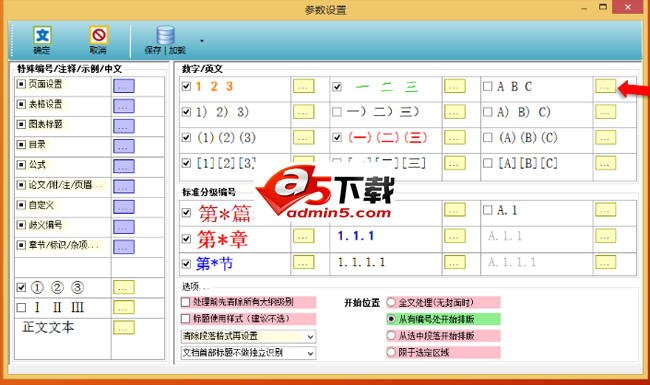The width and height of the screenshot is (650, 385).
Task: Open format button for 1) 2) 3) row
Action: pos(303,111)
